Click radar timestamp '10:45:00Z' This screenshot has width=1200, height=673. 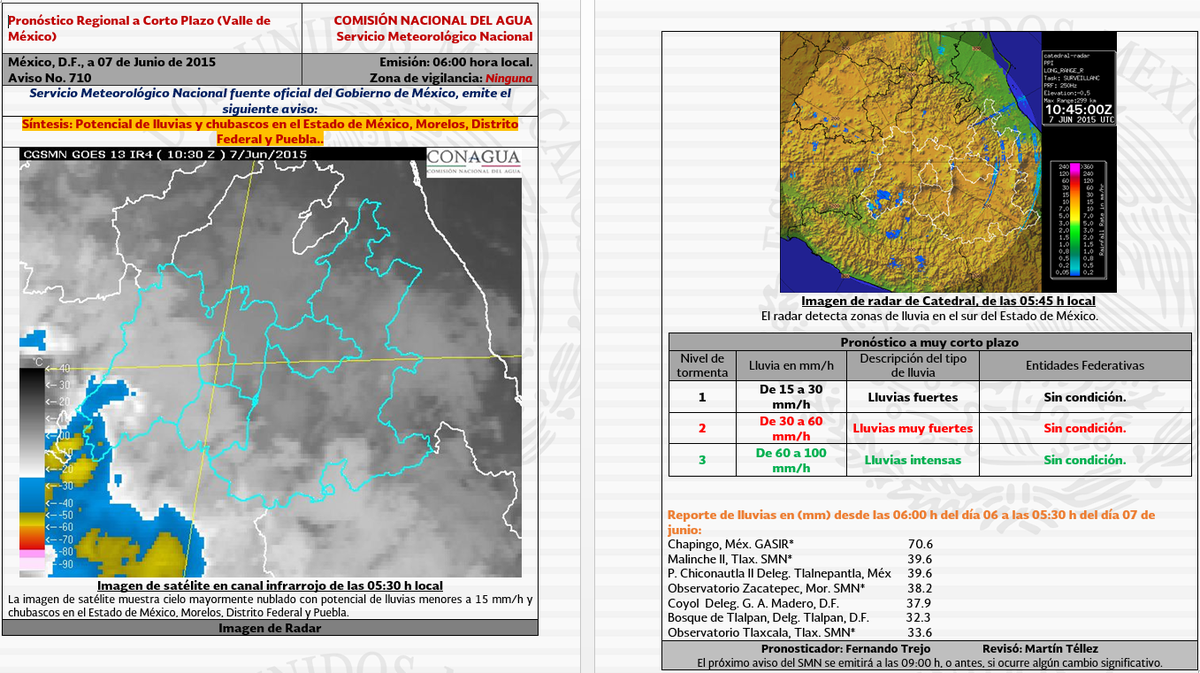(x=1077, y=109)
